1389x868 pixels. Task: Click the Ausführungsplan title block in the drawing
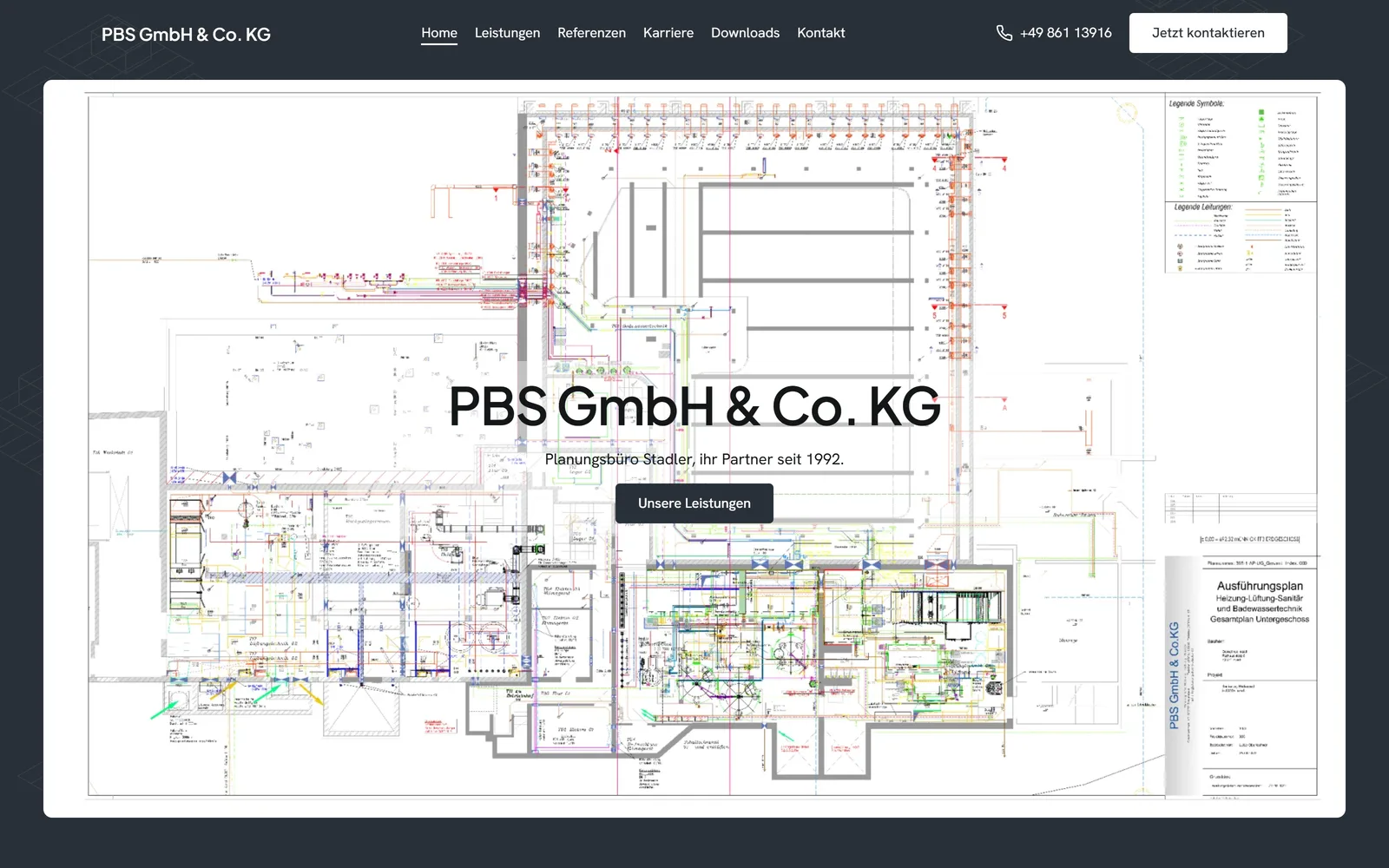1259,602
